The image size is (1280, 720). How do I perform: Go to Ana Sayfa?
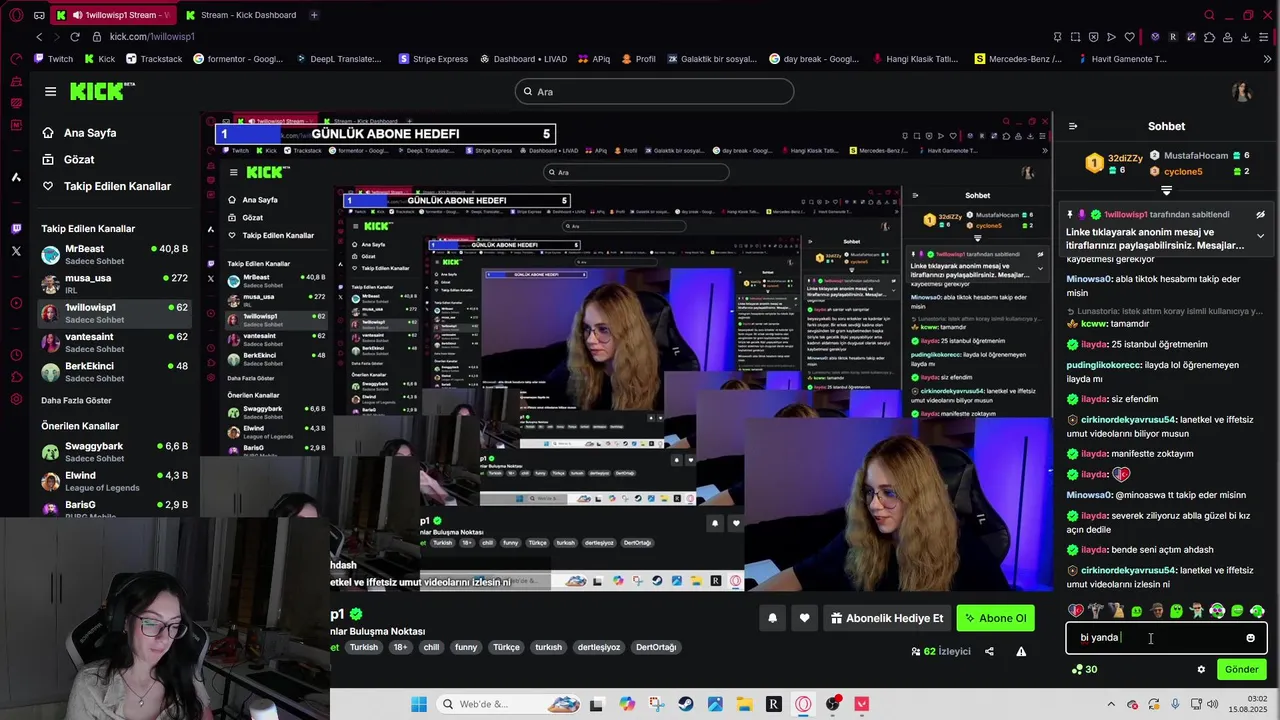pyautogui.click(x=80, y=133)
